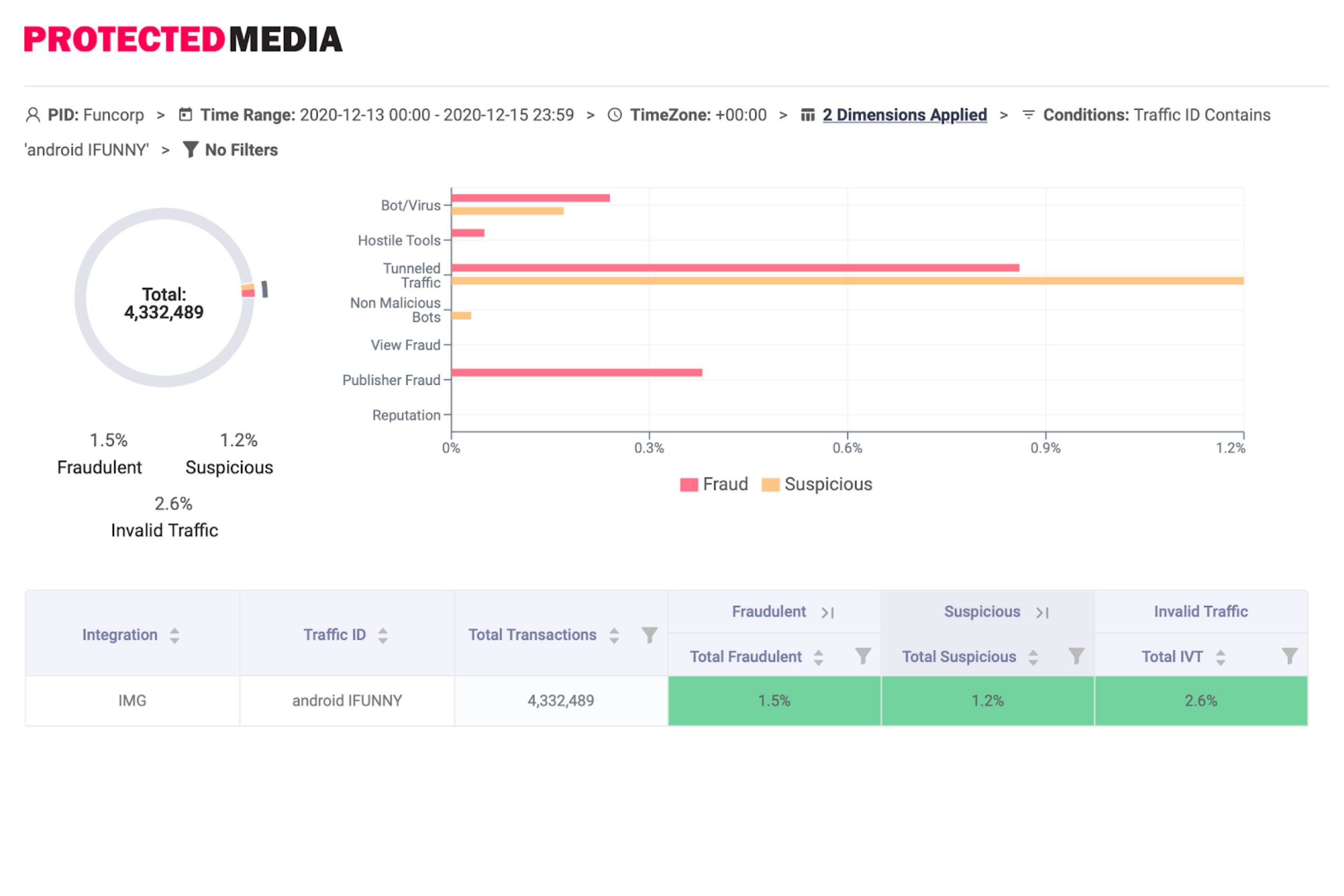Open the 2 Dimensions Applied link

point(904,115)
